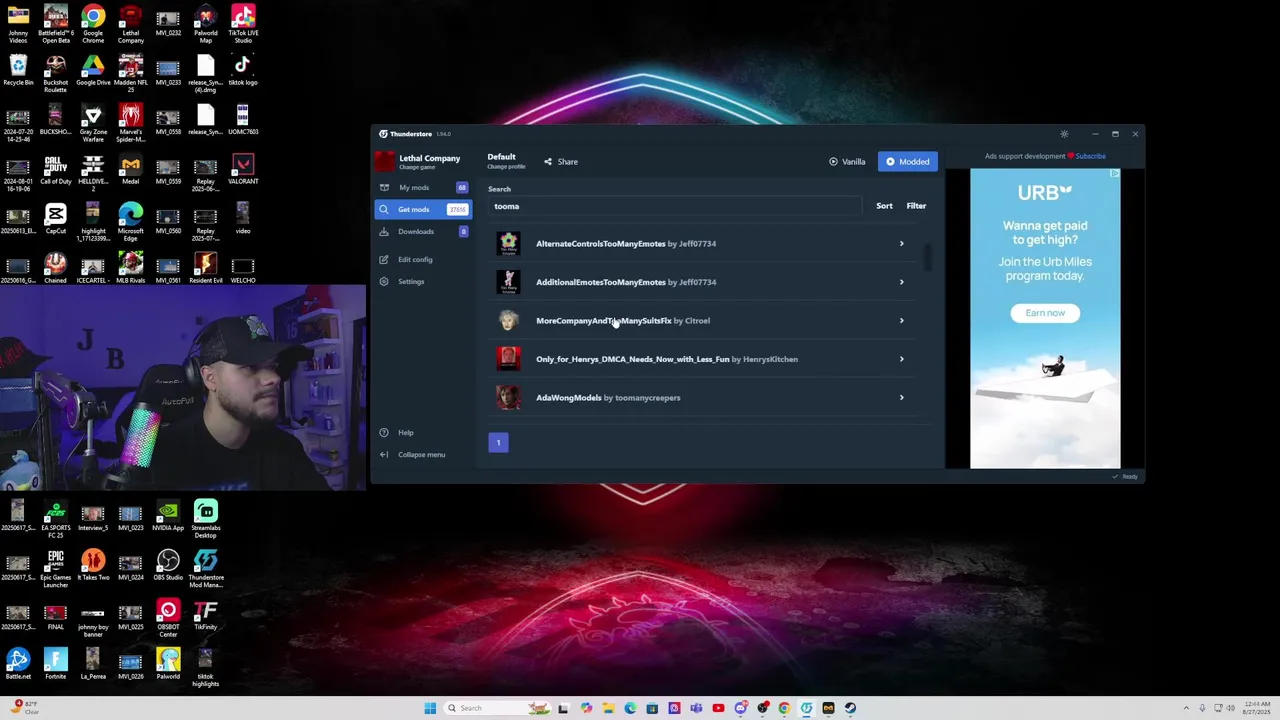The height and width of the screenshot is (720, 1280).
Task: Open Google Drive desktop icon
Action: click(93, 70)
